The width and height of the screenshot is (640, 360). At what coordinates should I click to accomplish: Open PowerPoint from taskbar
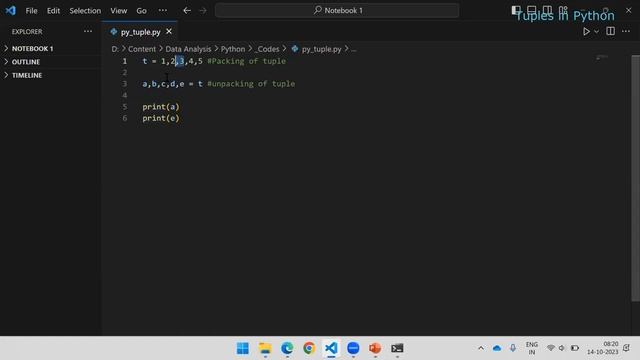click(375, 348)
